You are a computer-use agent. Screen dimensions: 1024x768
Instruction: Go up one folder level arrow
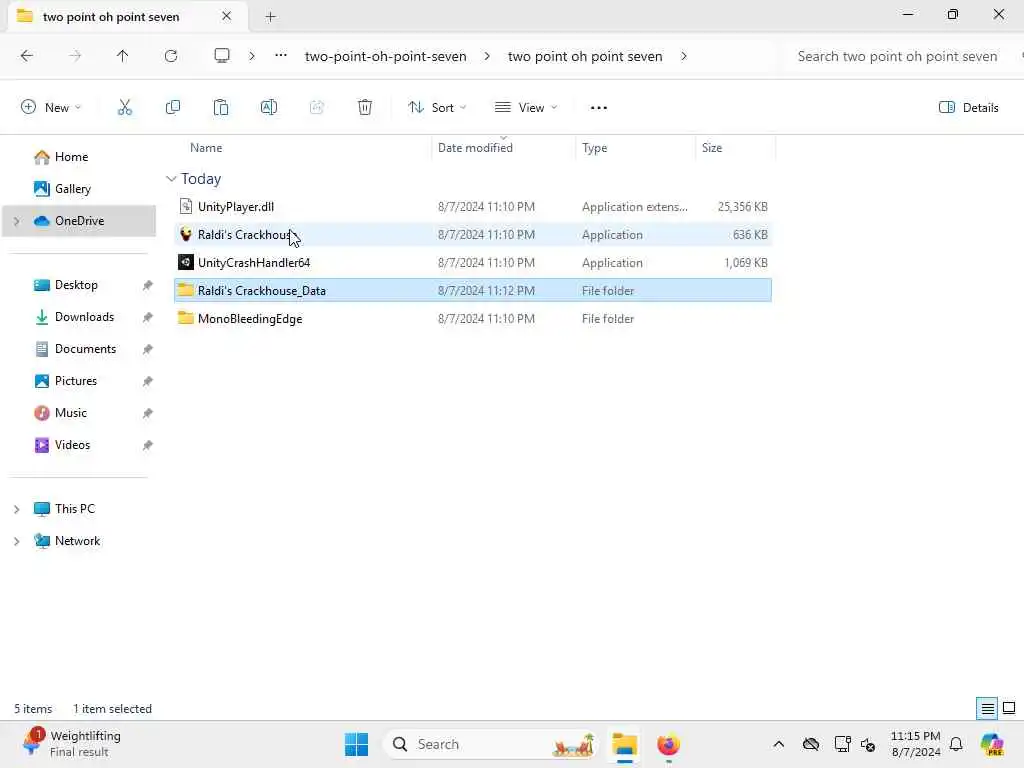pos(123,56)
